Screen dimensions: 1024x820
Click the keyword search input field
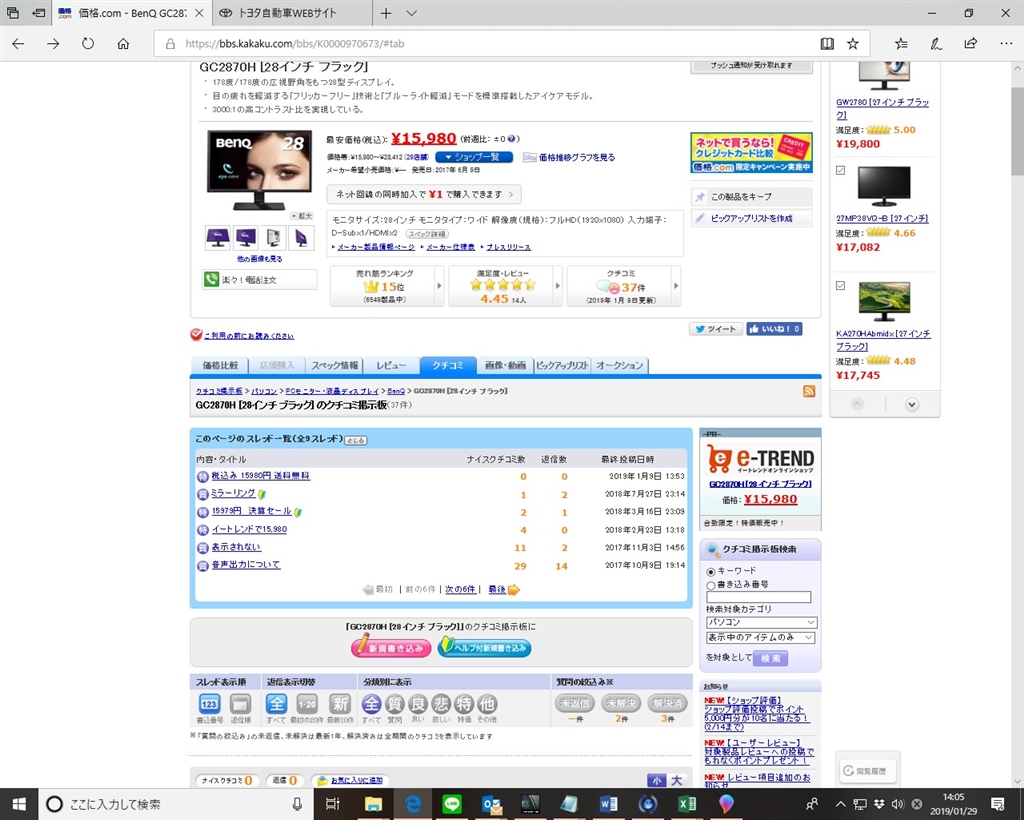pos(758,597)
